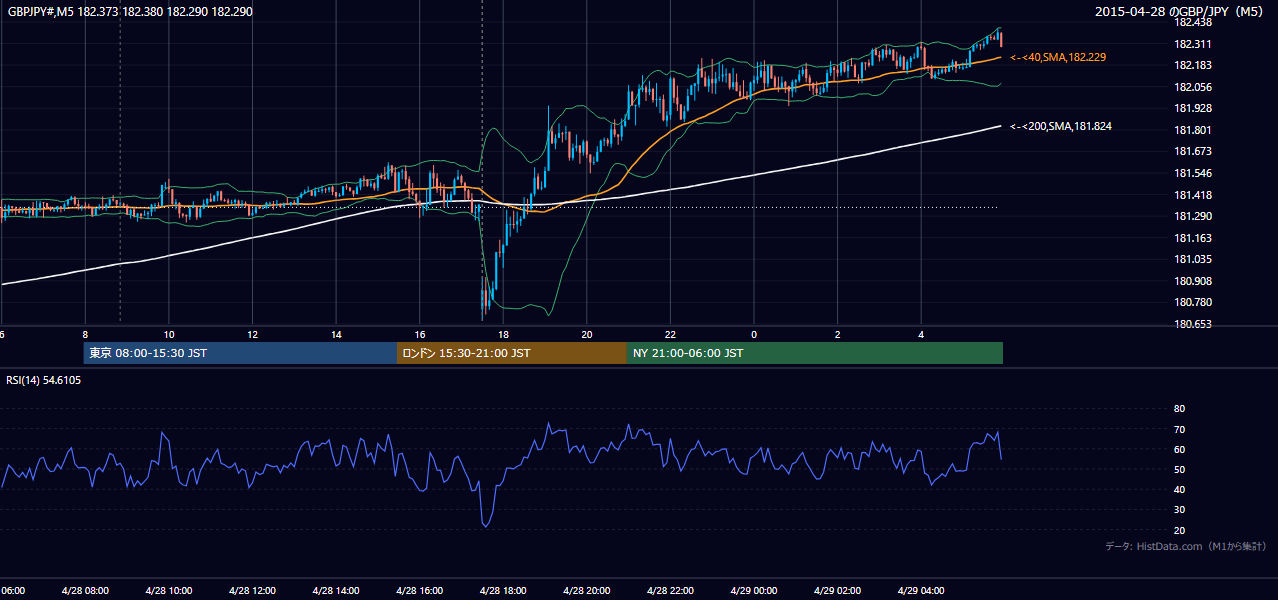Image resolution: width=1278 pixels, height=600 pixels.
Task: Click the 180.780 price axis value
Action: pyautogui.click(x=1192, y=302)
